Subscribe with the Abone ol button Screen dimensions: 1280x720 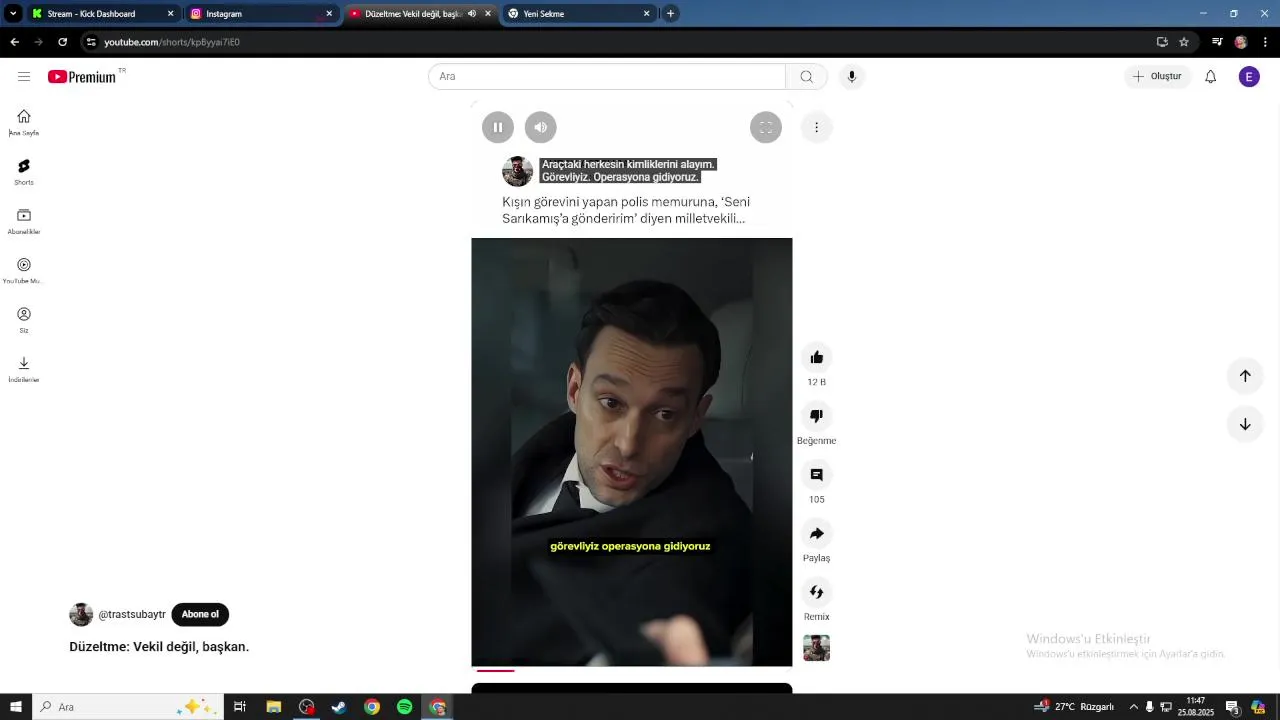tap(200, 615)
